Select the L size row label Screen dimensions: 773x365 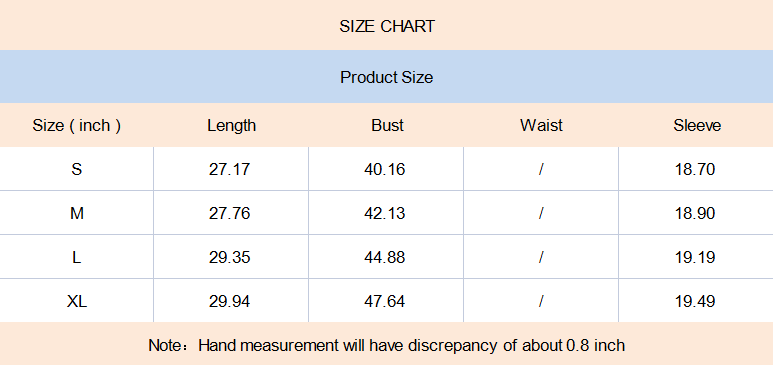point(76,257)
